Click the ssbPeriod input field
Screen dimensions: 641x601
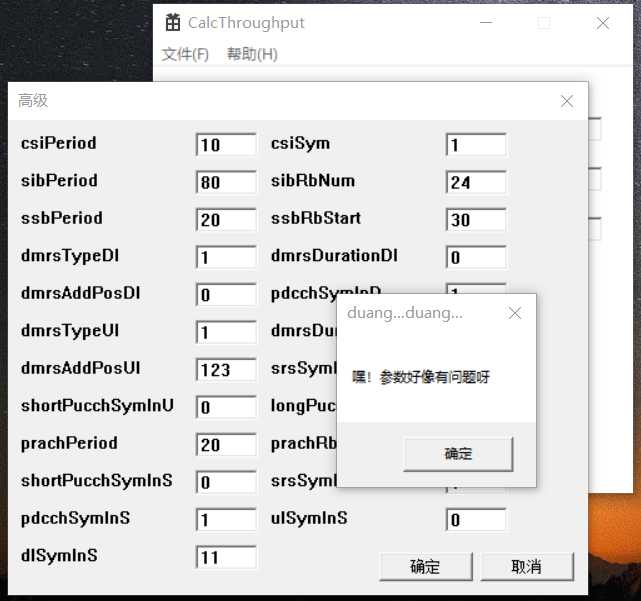226,220
